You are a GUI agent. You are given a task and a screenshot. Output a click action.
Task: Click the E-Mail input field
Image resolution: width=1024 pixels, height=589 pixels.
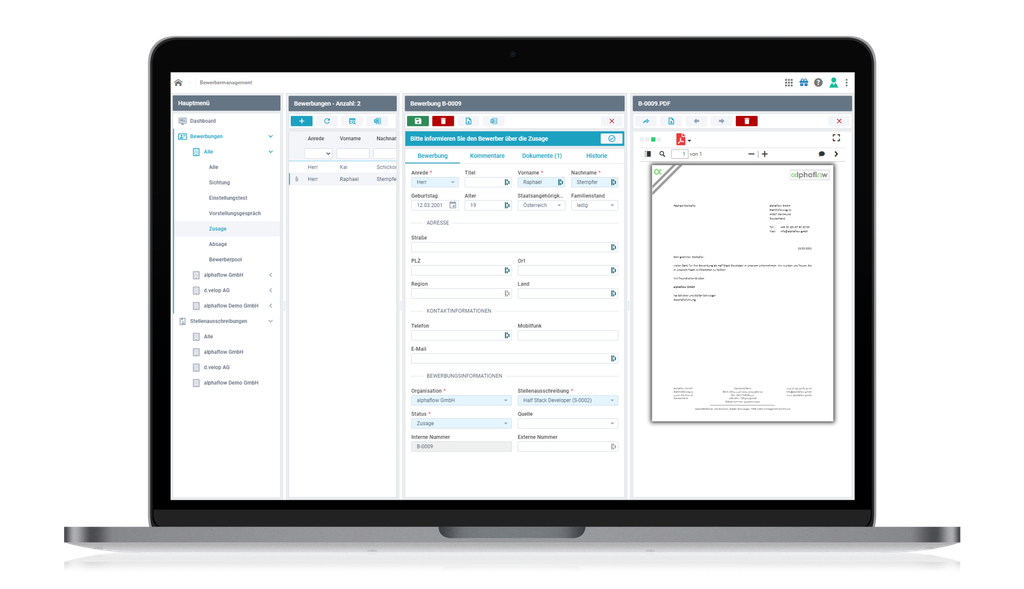(x=515, y=358)
